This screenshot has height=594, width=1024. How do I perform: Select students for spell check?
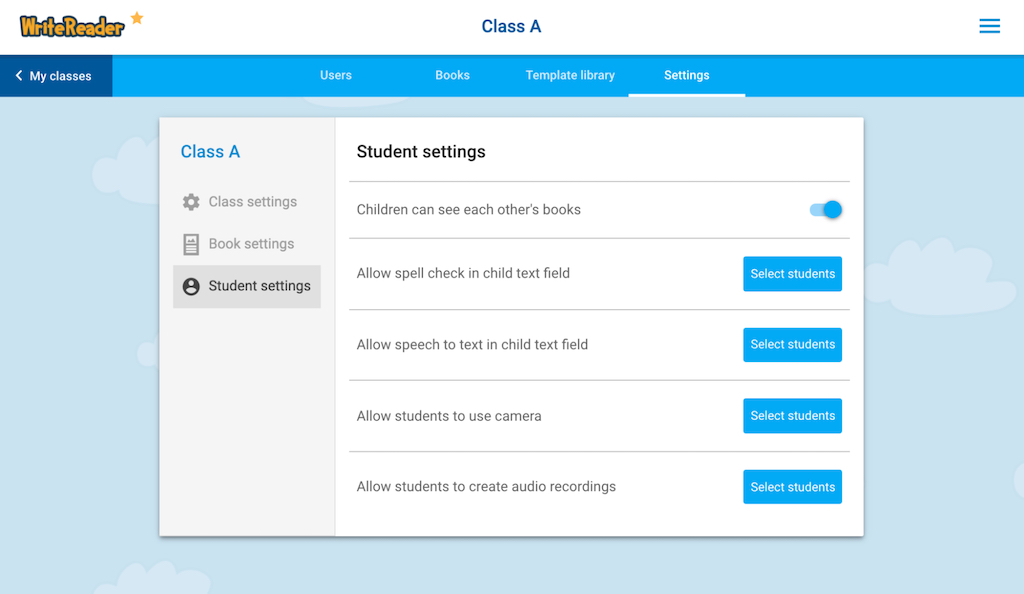point(792,274)
